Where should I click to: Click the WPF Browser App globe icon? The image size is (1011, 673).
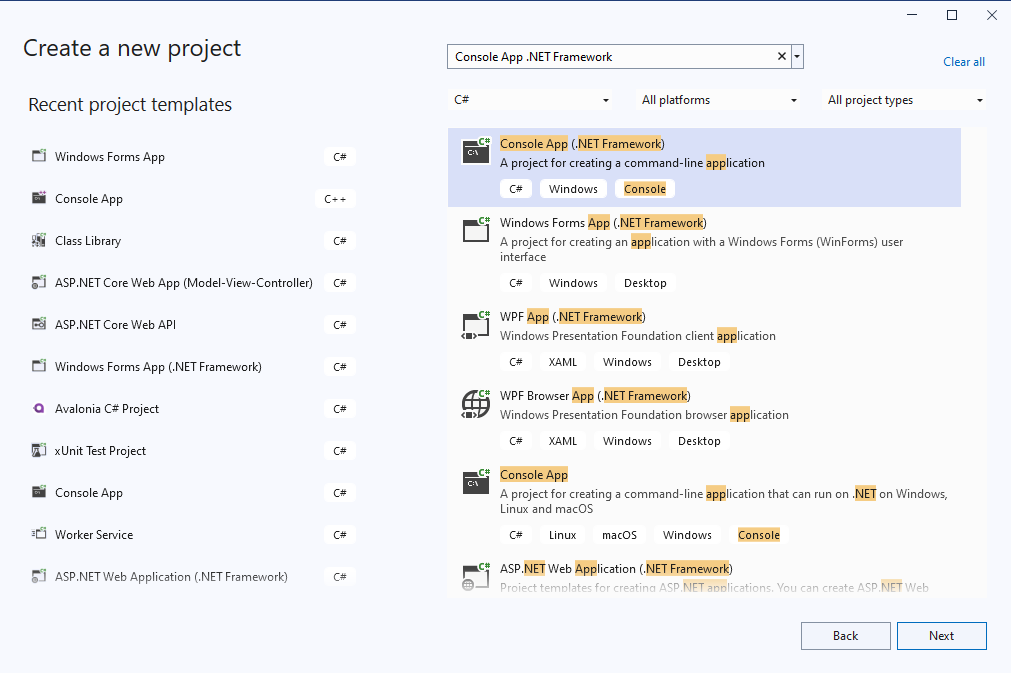coord(476,403)
